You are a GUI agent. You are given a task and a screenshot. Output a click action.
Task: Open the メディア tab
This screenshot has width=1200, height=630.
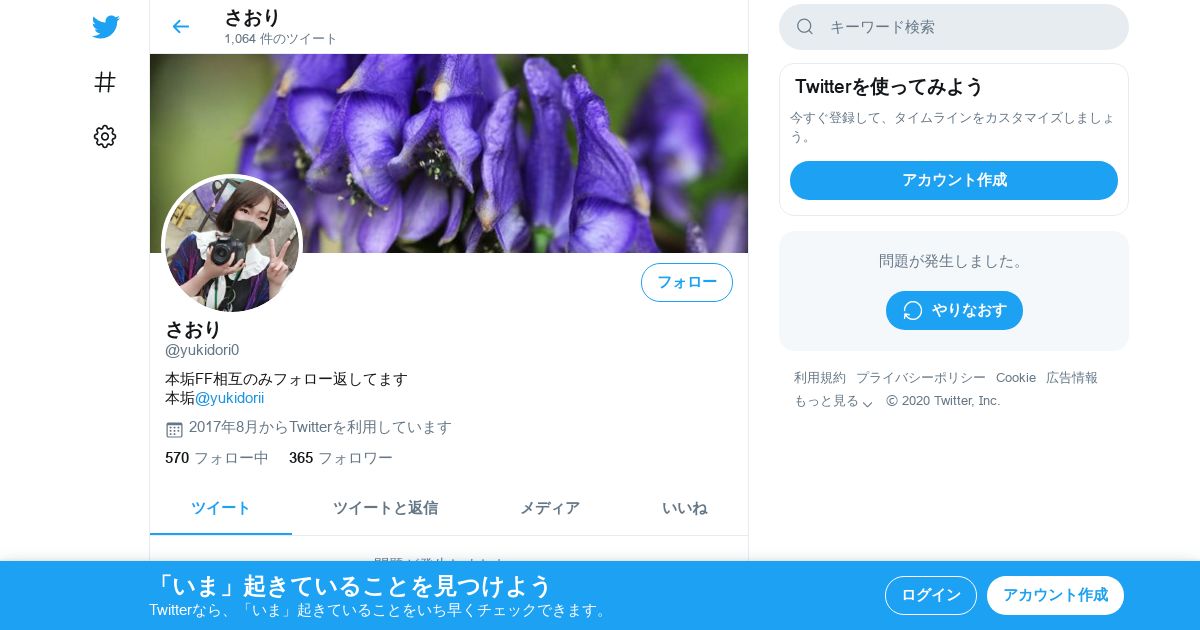[549, 508]
